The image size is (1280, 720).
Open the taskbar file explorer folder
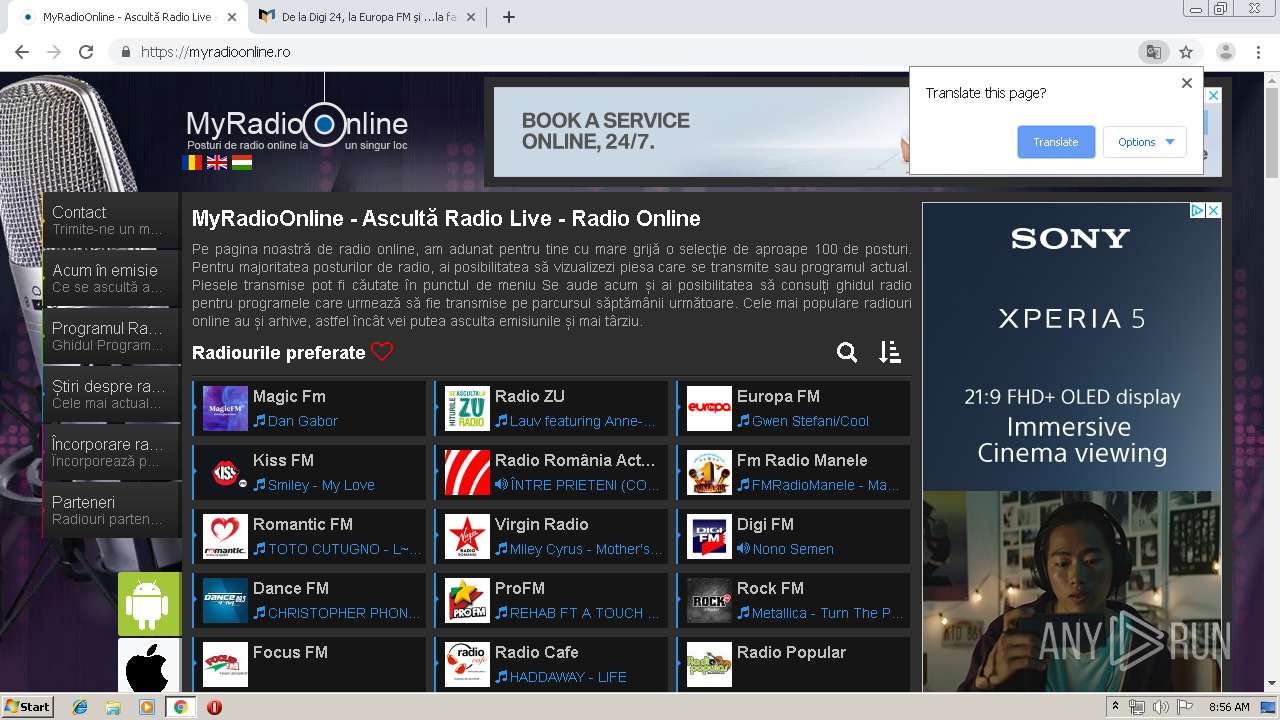point(113,707)
